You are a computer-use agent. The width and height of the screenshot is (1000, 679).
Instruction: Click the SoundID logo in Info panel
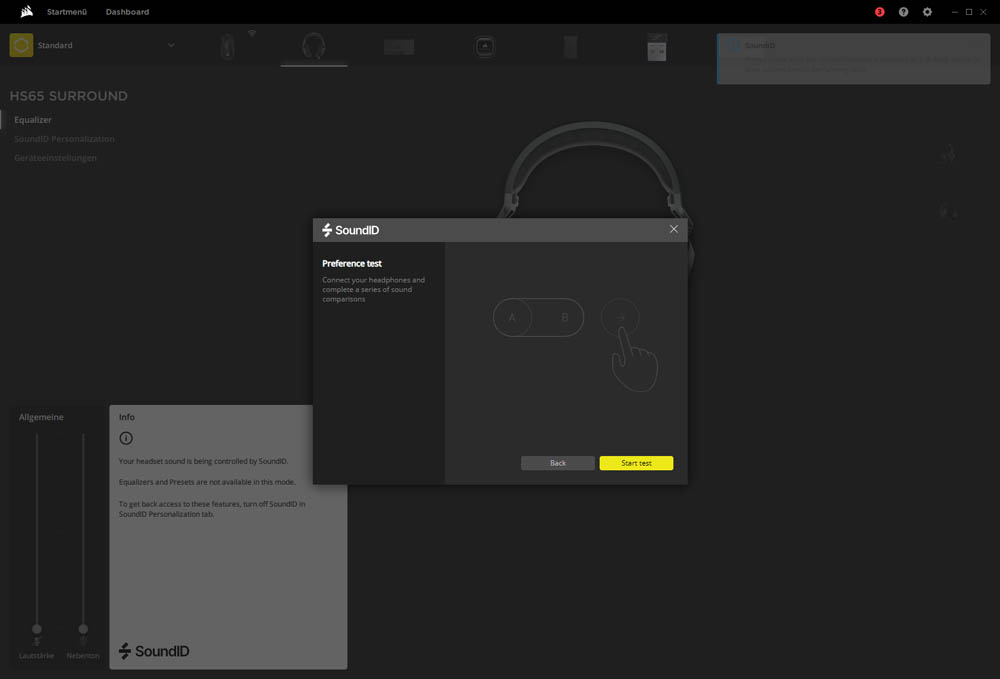[154, 651]
